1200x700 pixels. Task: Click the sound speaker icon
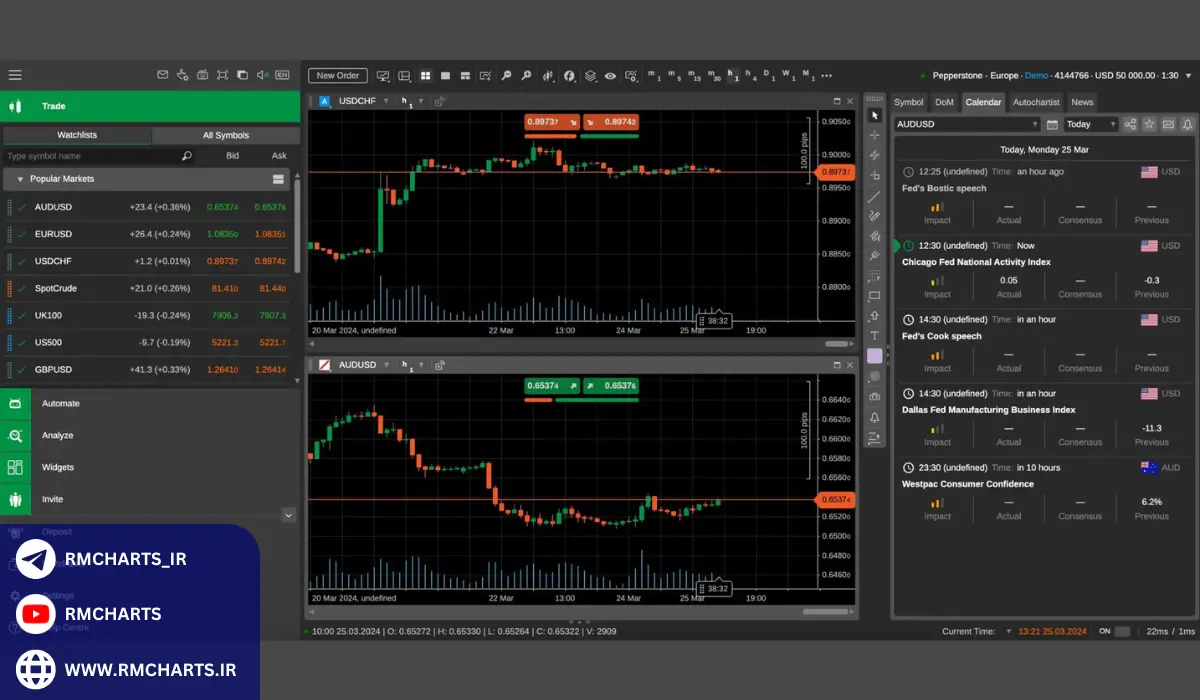coord(262,75)
